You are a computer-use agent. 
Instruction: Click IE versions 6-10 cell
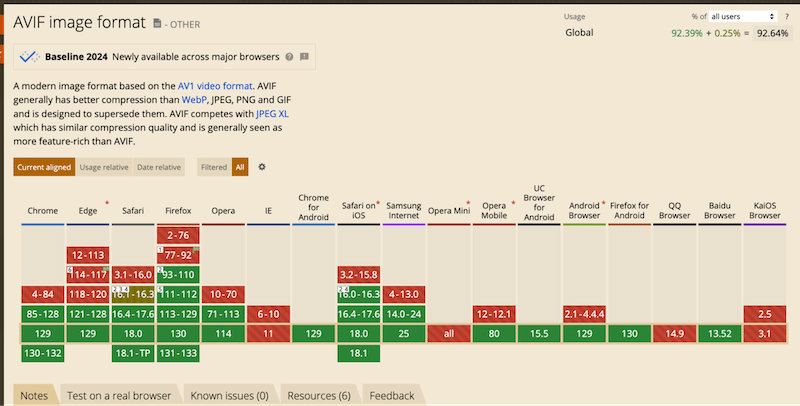268,314
